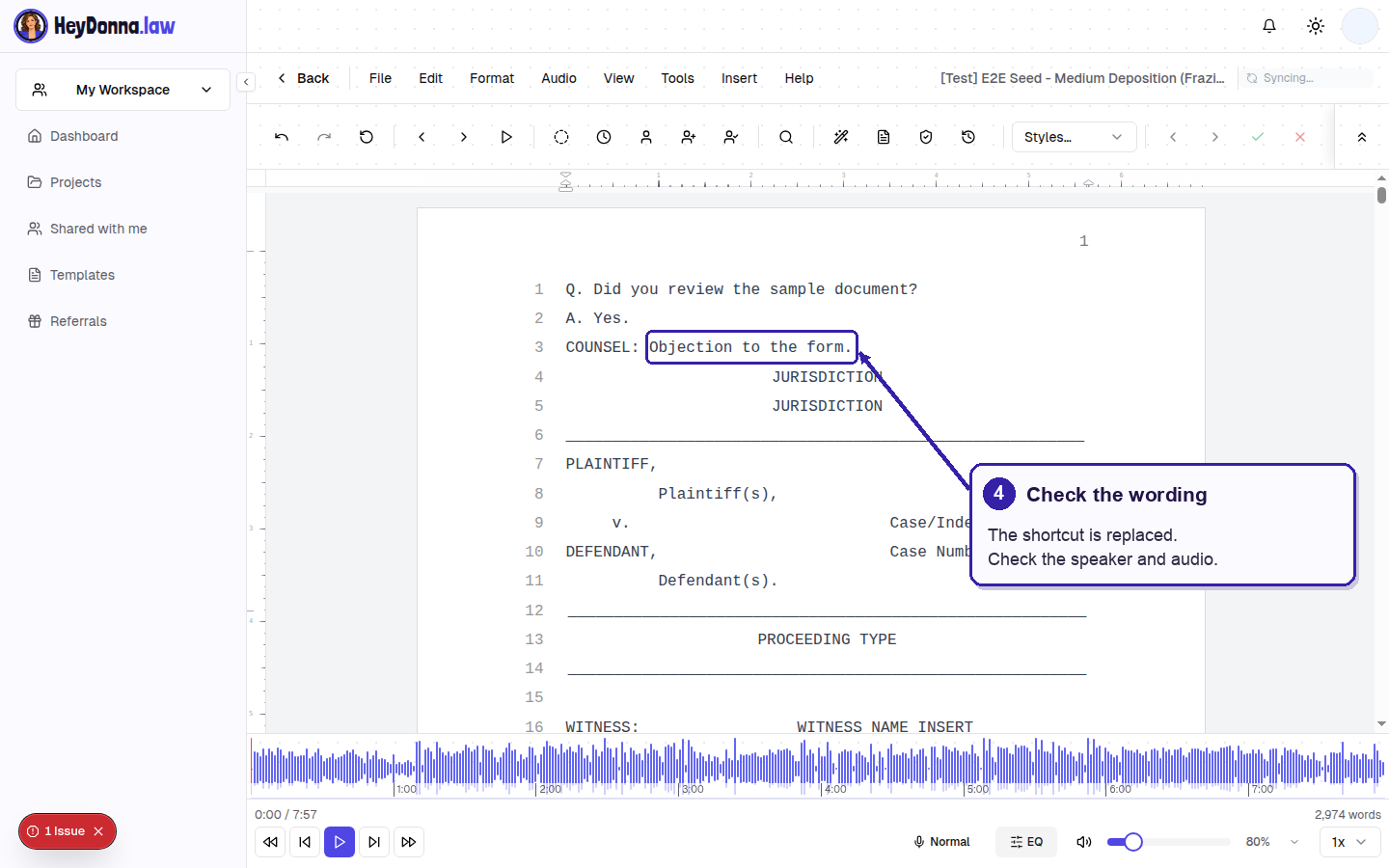The image size is (1389, 868).
Task: Open the Tools menu
Action: tap(677, 78)
